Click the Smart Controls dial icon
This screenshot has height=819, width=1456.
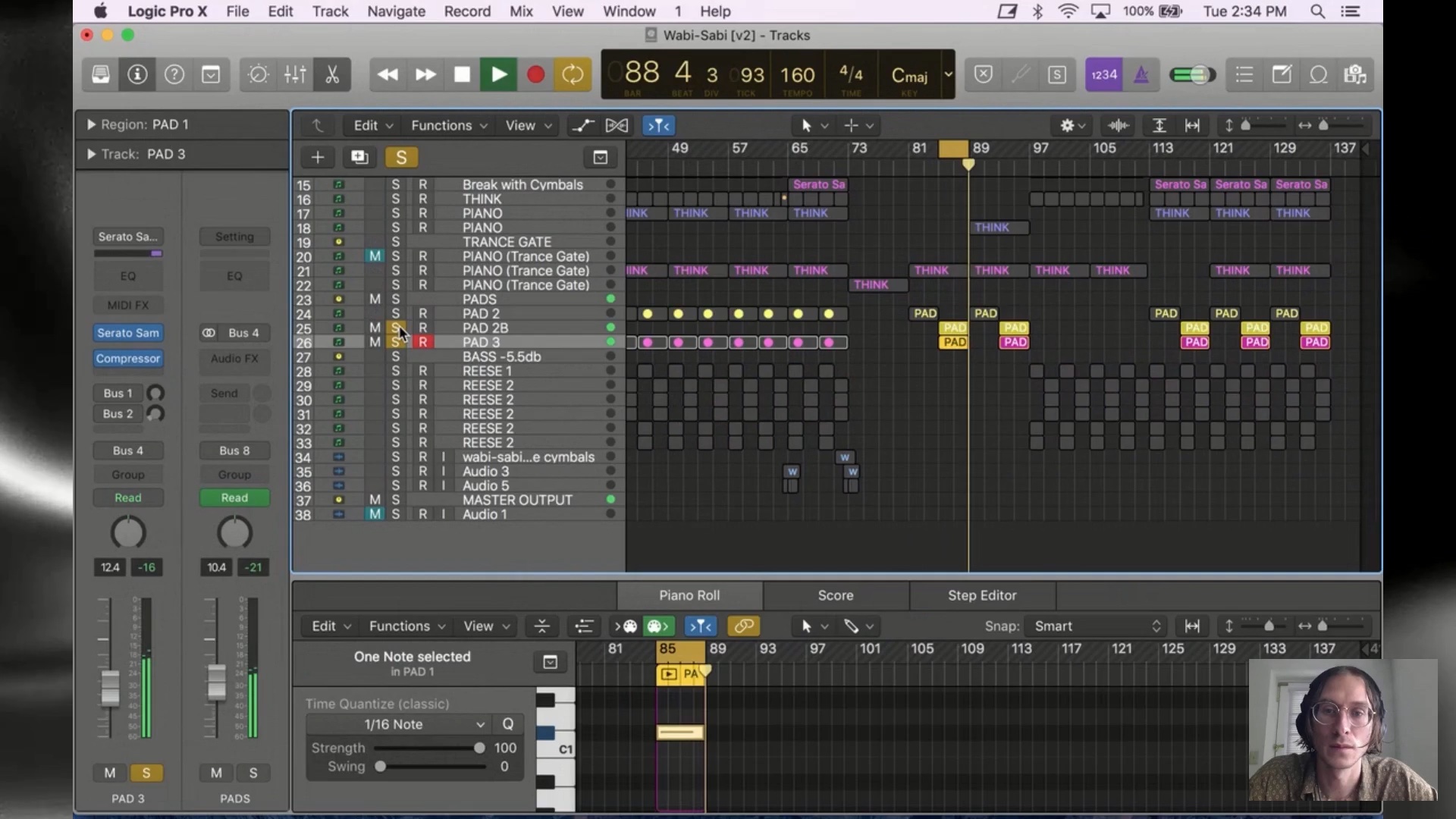(258, 74)
